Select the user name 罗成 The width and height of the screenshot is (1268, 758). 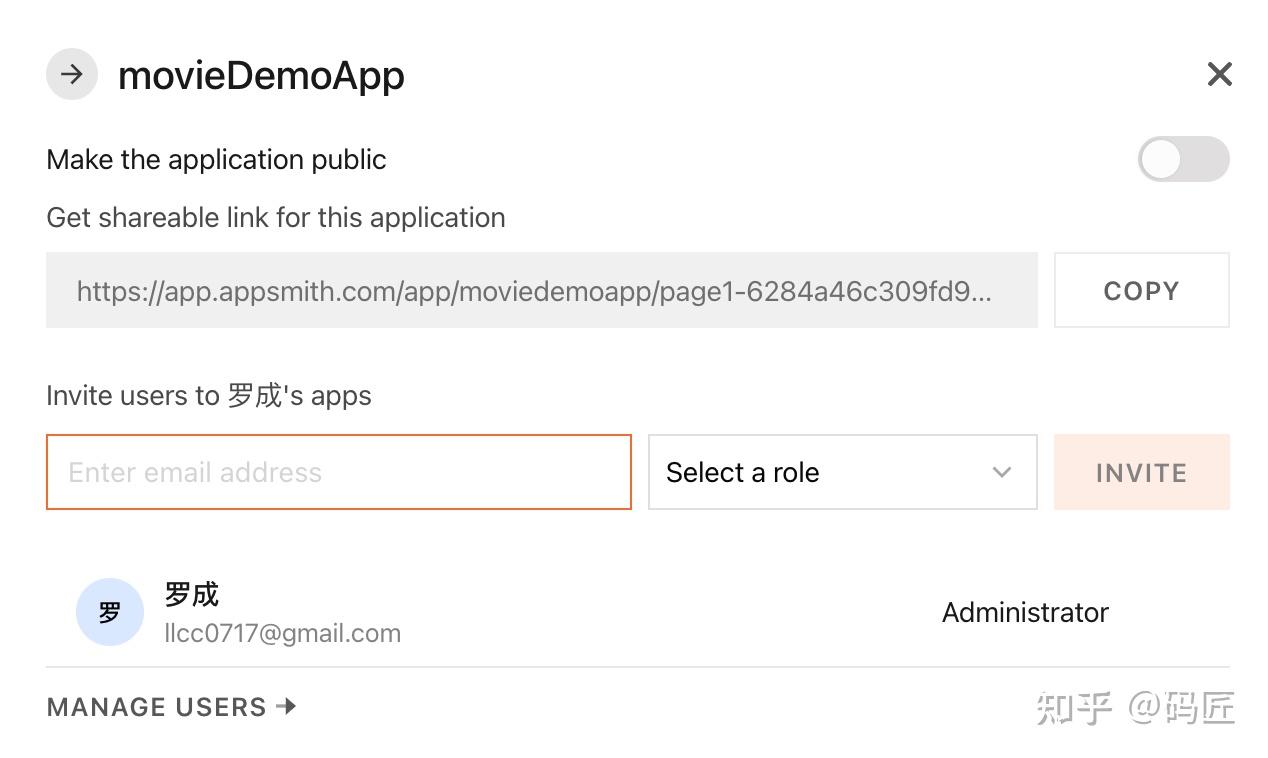point(191,594)
